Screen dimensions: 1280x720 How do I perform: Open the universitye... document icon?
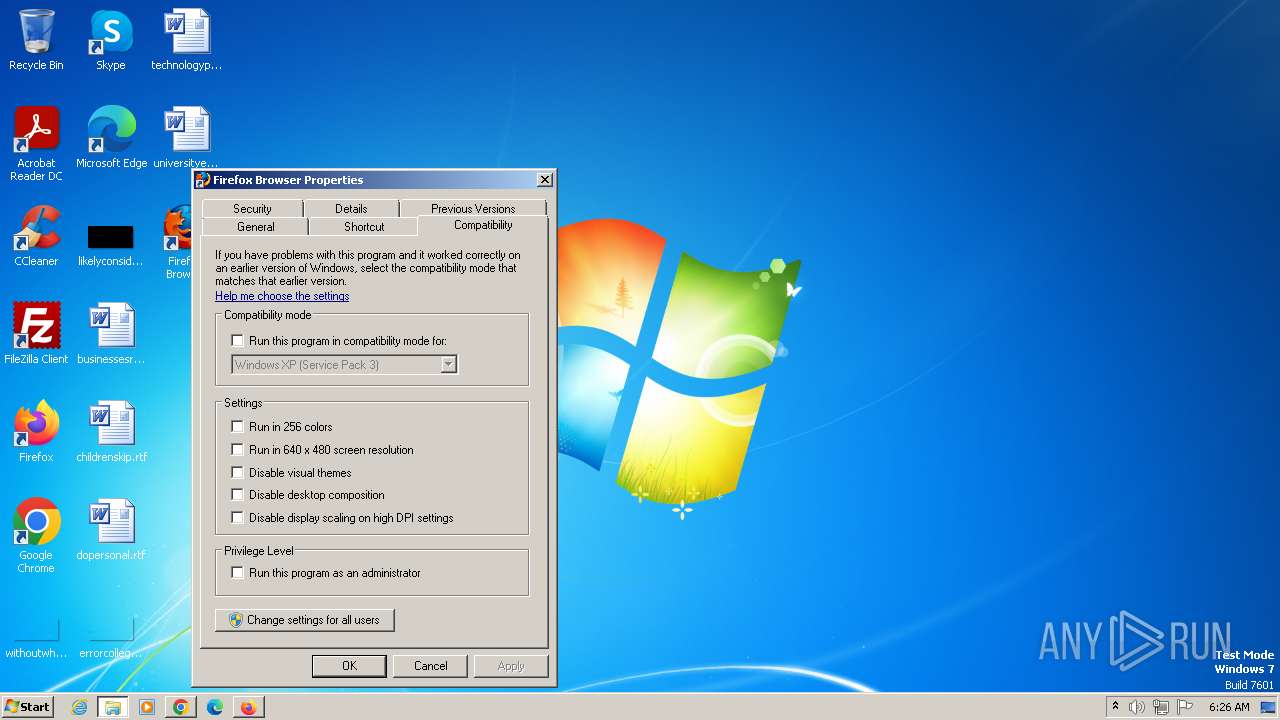[186, 137]
